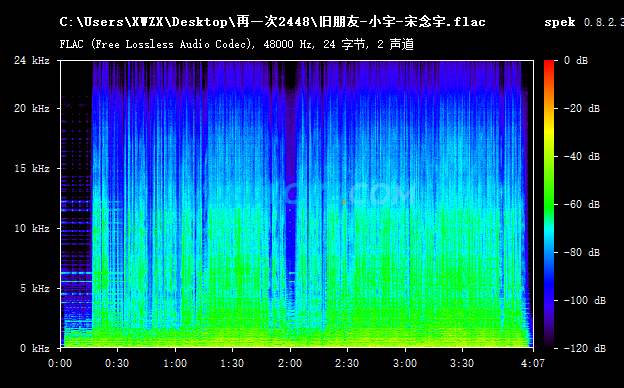Click the spek version label
Image resolution: width=624 pixels, height=388 pixels.
(584, 22)
